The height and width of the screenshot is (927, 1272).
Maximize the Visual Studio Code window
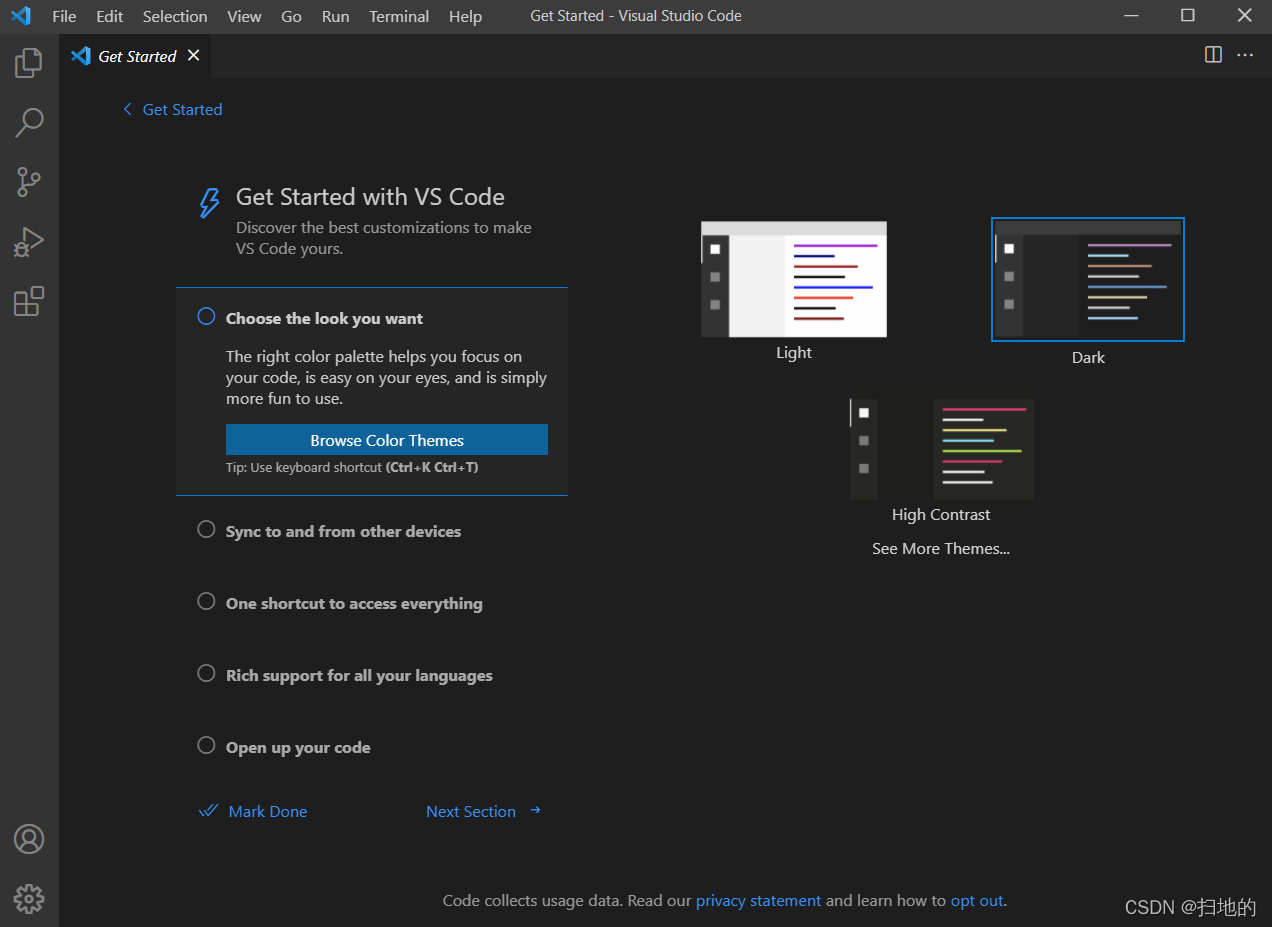[1188, 16]
